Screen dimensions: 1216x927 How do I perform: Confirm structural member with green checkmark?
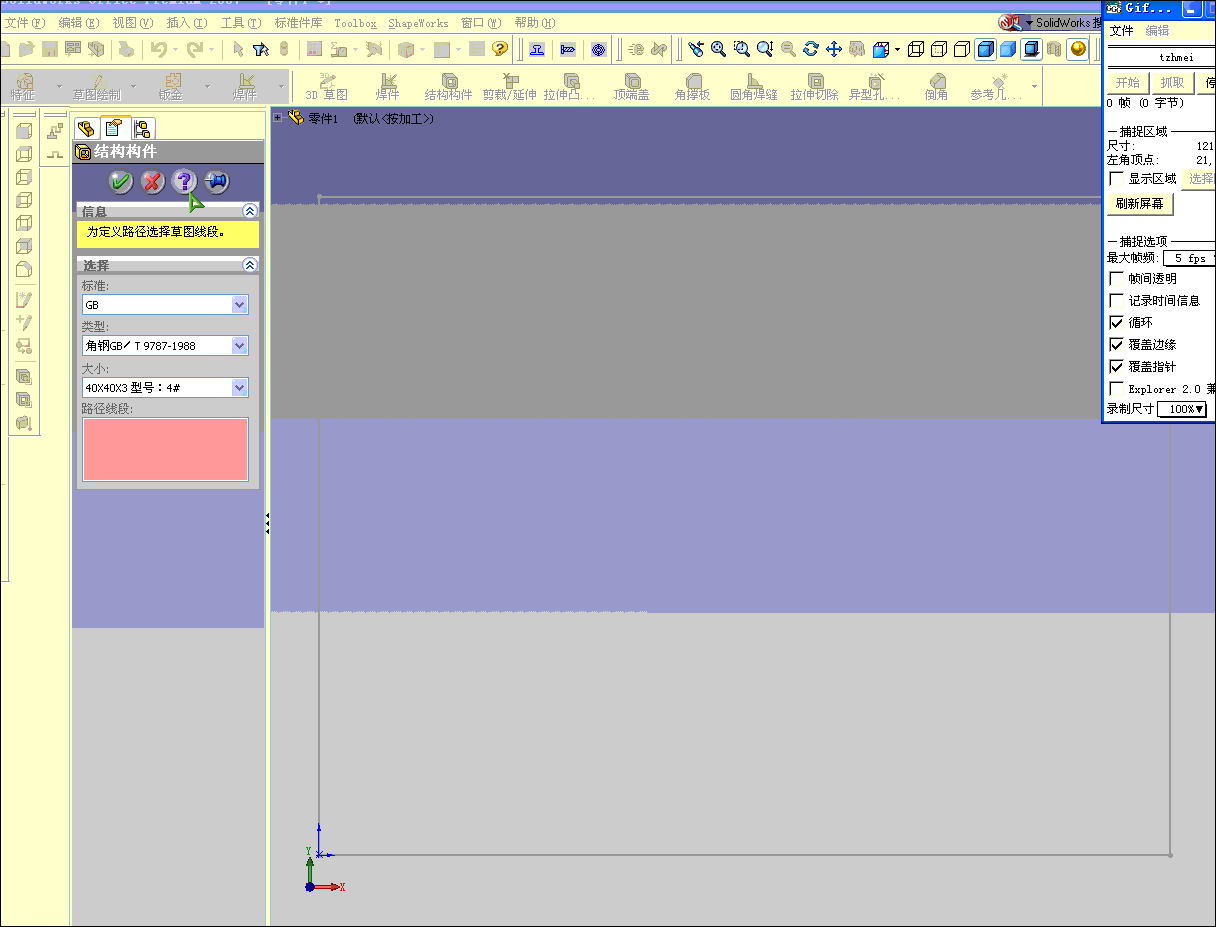(120, 182)
